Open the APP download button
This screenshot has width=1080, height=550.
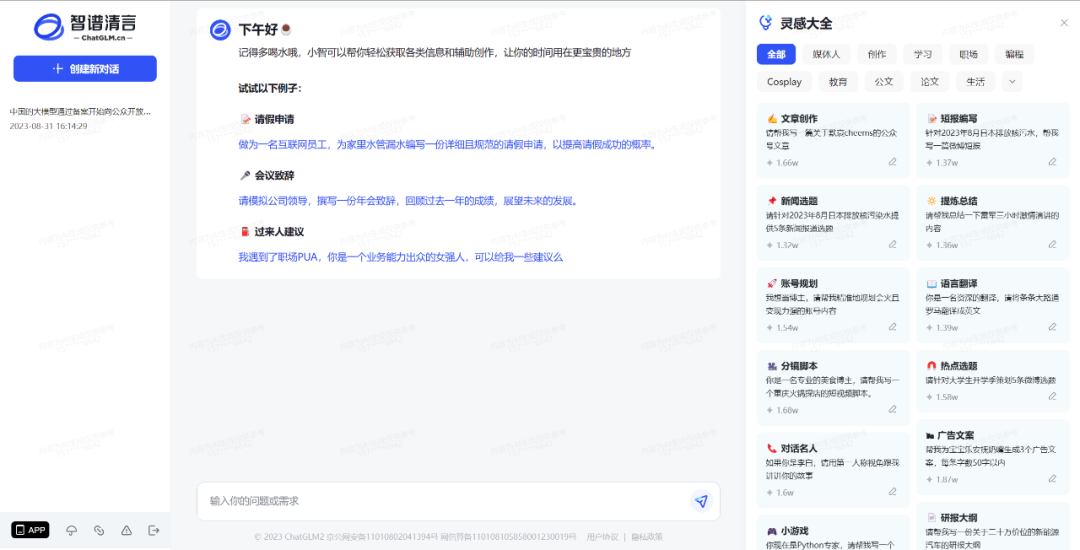click(30, 530)
